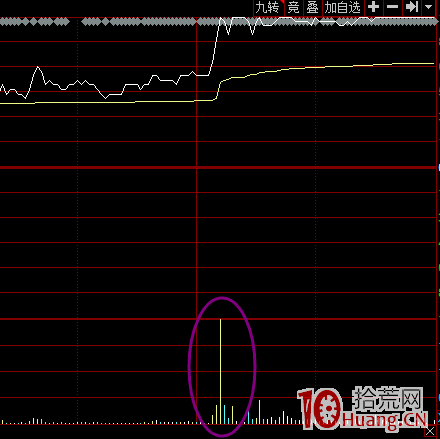
Task: Open the toolbar dropdown triangle
Action: coord(429,7)
